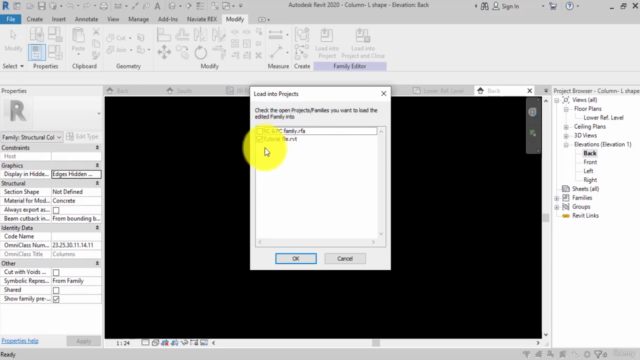Select the Copy tool in Modify panel
The height and width of the screenshot is (360, 640).
click(182, 52)
